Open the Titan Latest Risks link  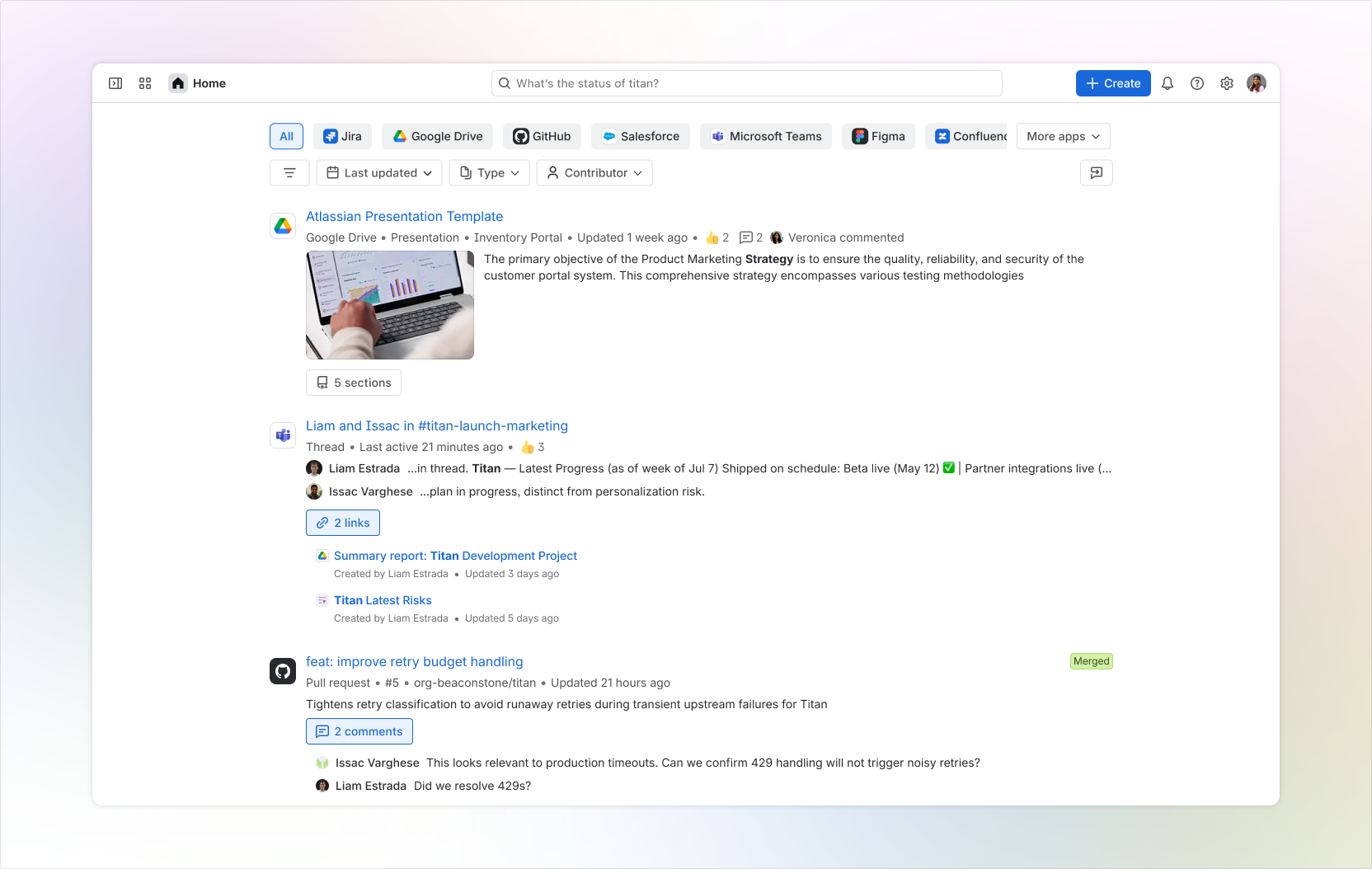click(x=383, y=600)
